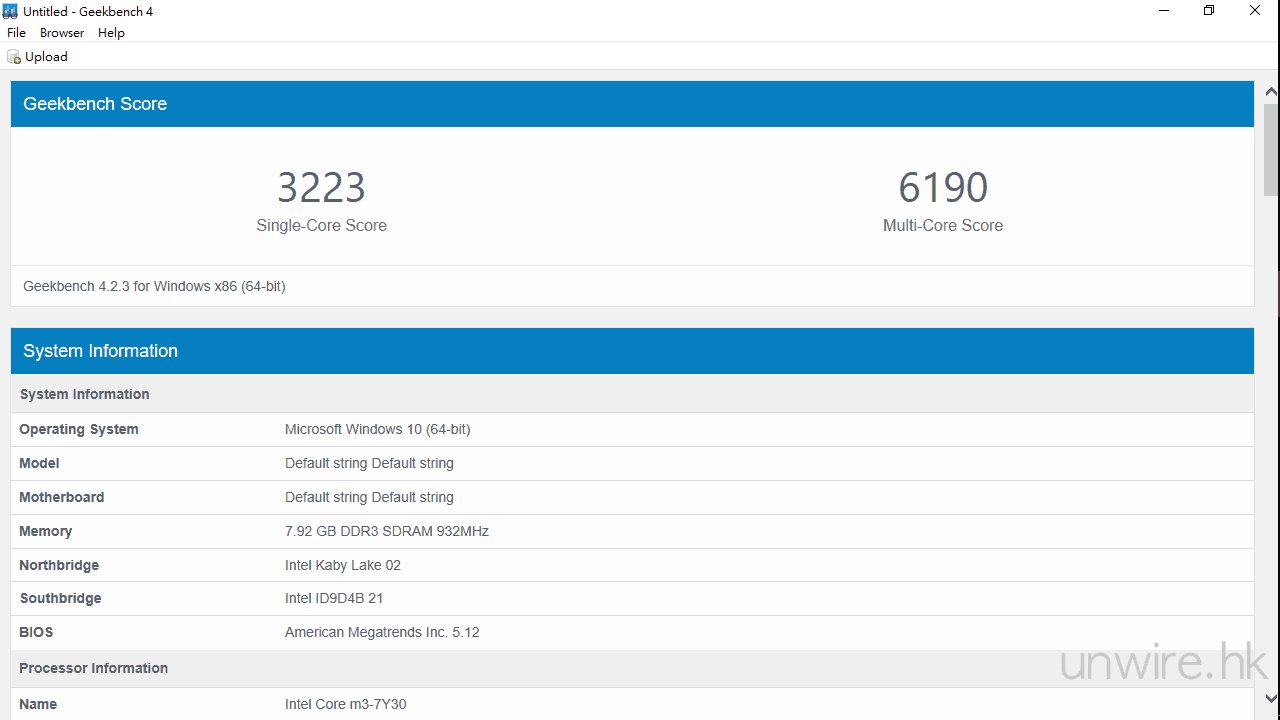Select the 3223 single-core score value
Image resolution: width=1280 pixels, height=720 pixels.
pos(321,188)
